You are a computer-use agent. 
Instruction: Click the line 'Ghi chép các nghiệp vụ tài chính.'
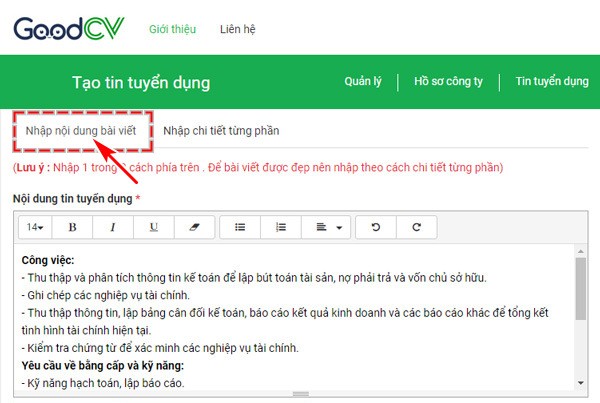pos(106,295)
